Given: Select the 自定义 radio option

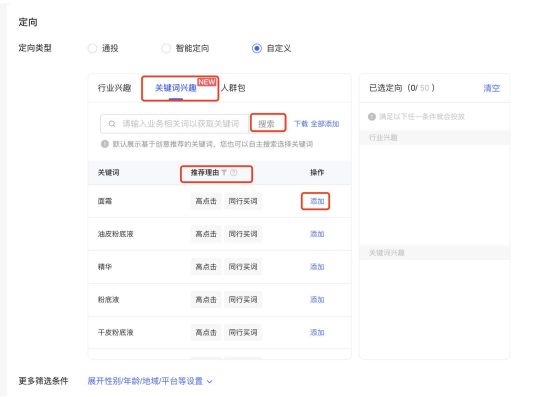Looking at the screenshot, I should coord(257,48).
